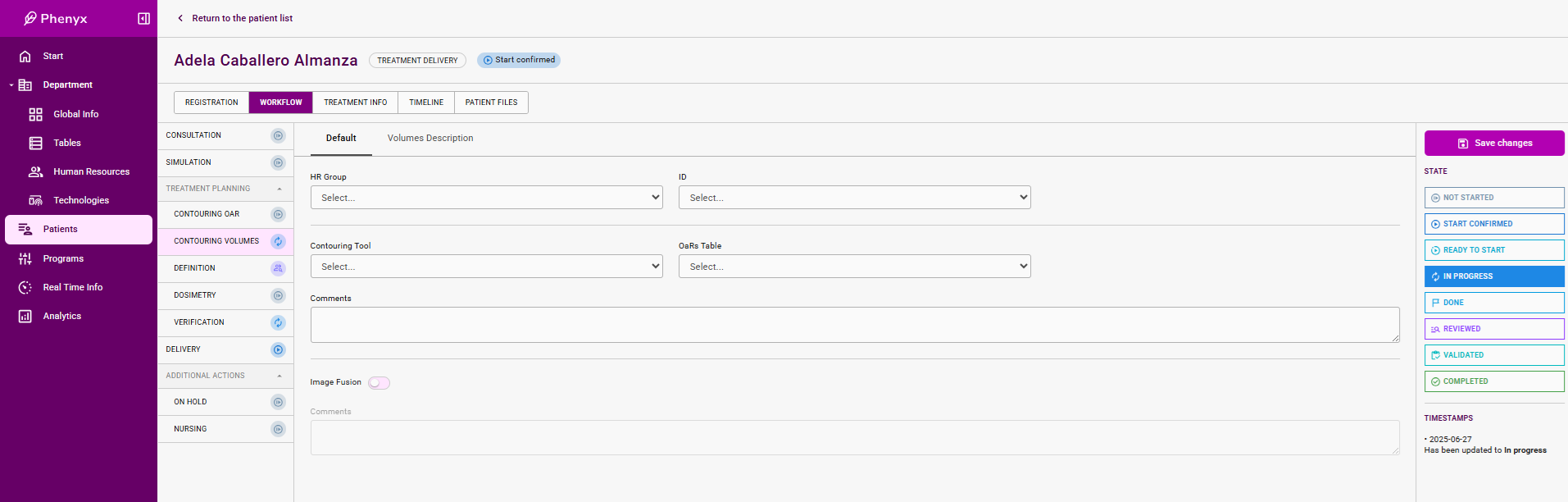The width and height of the screenshot is (1568, 502).
Task: Open Human Resources from sidebar
Action: (91, 171)
